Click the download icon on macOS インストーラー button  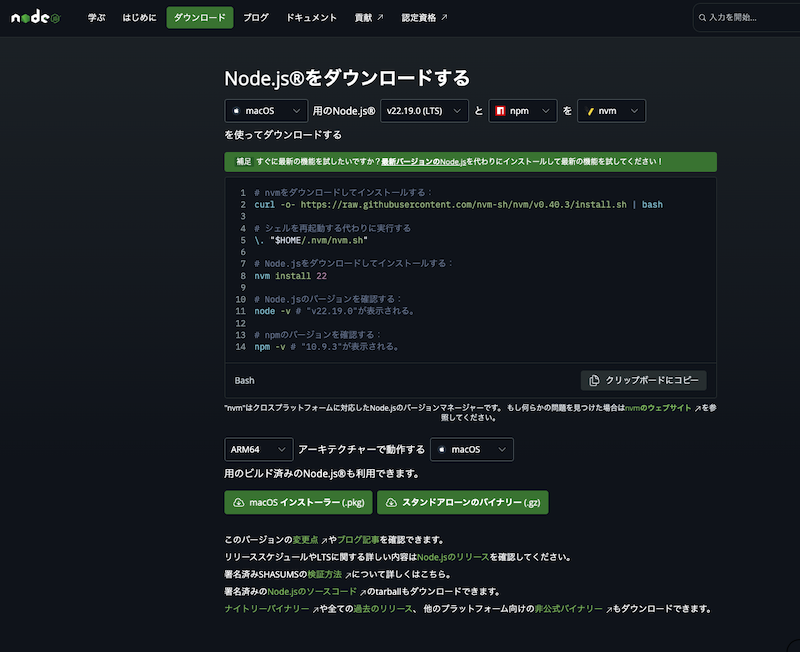coord(238,502)
